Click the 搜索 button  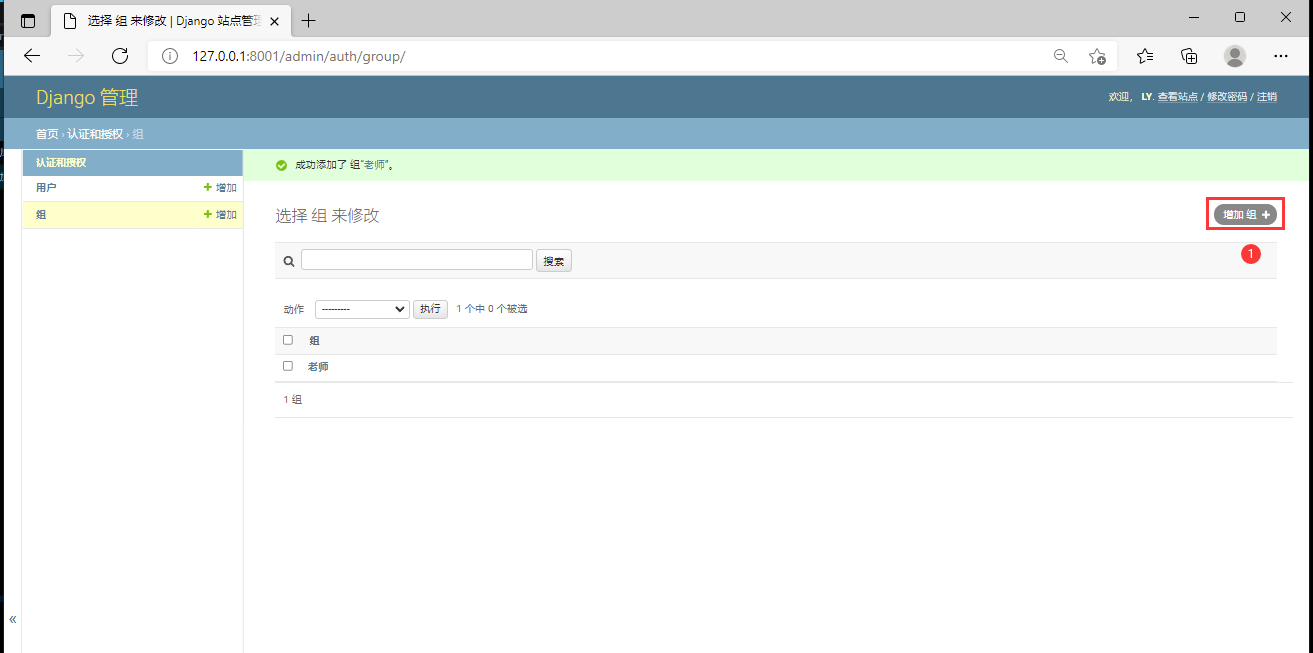(554, 261)
